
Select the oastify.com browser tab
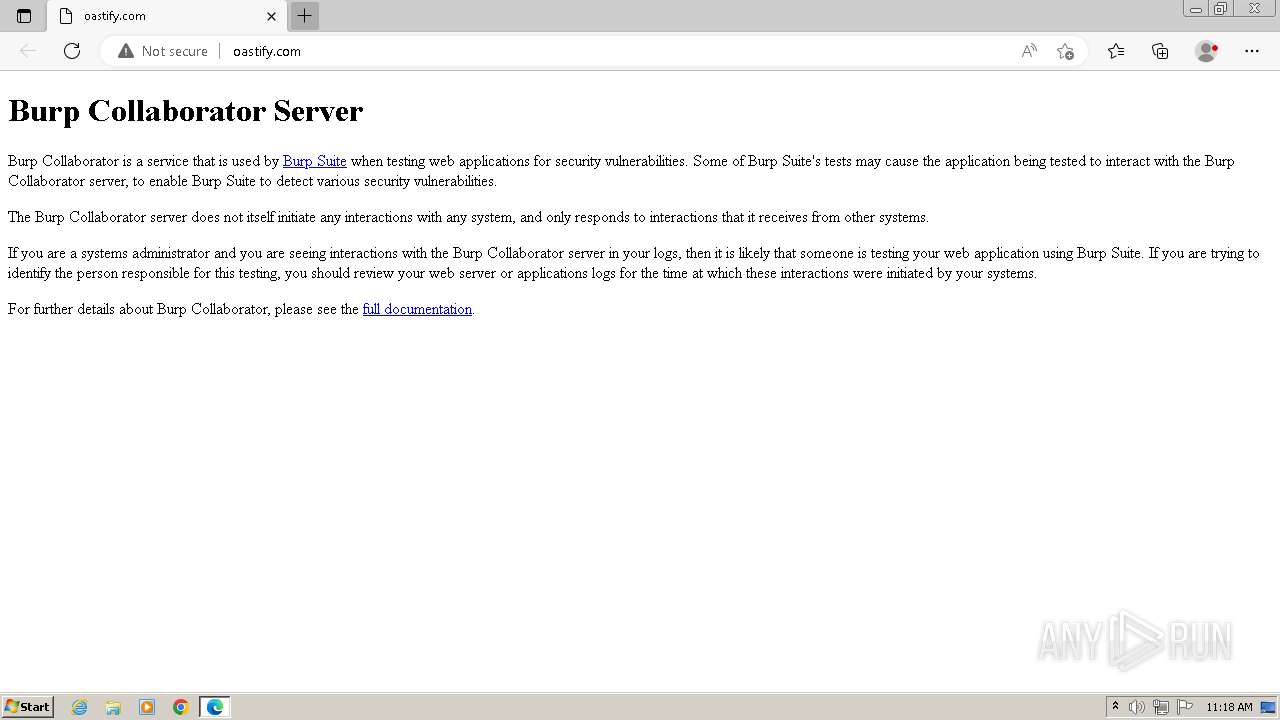tap(167, 16)
